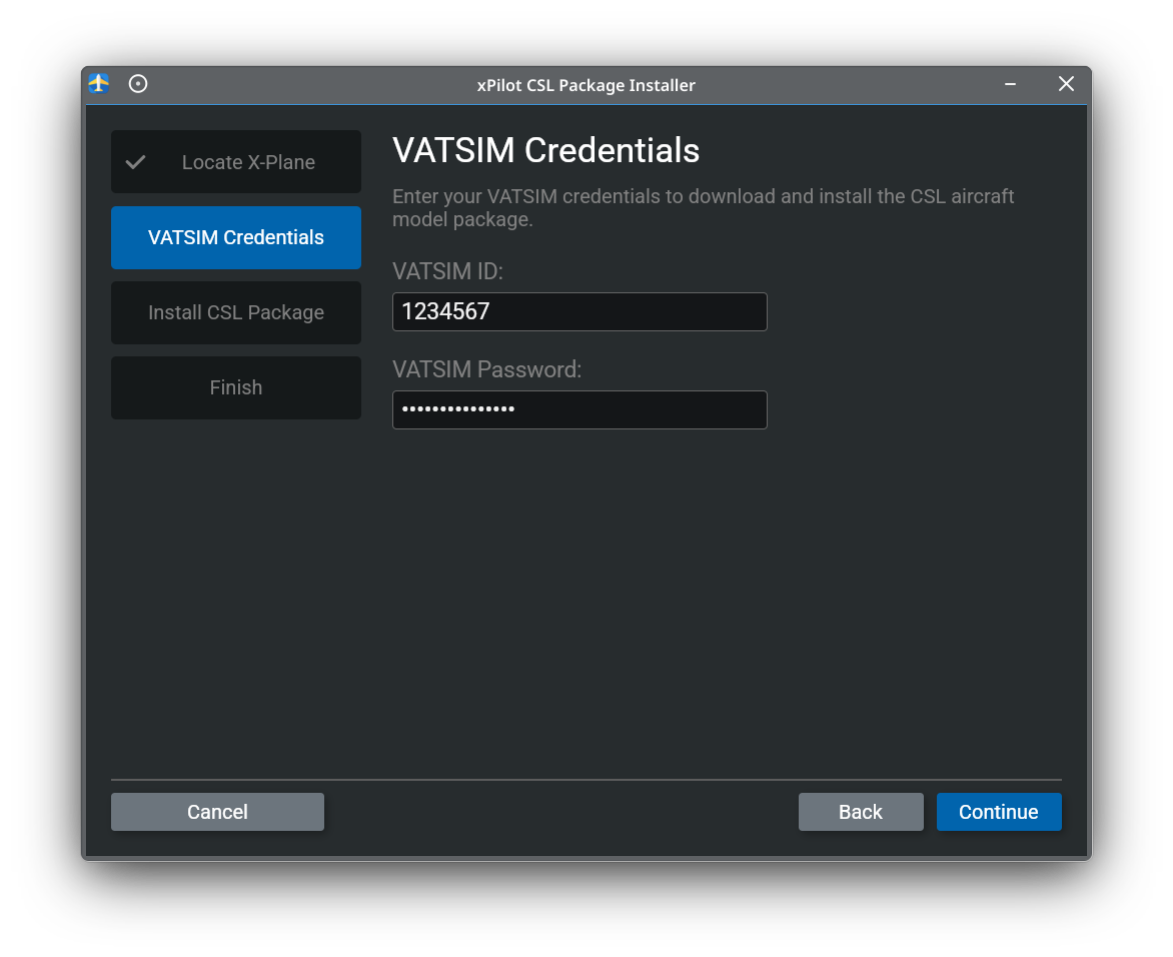Viewport: 1173px width, 957px height.
Task: Click the Cancel button
Action: [x=217, y=811]
